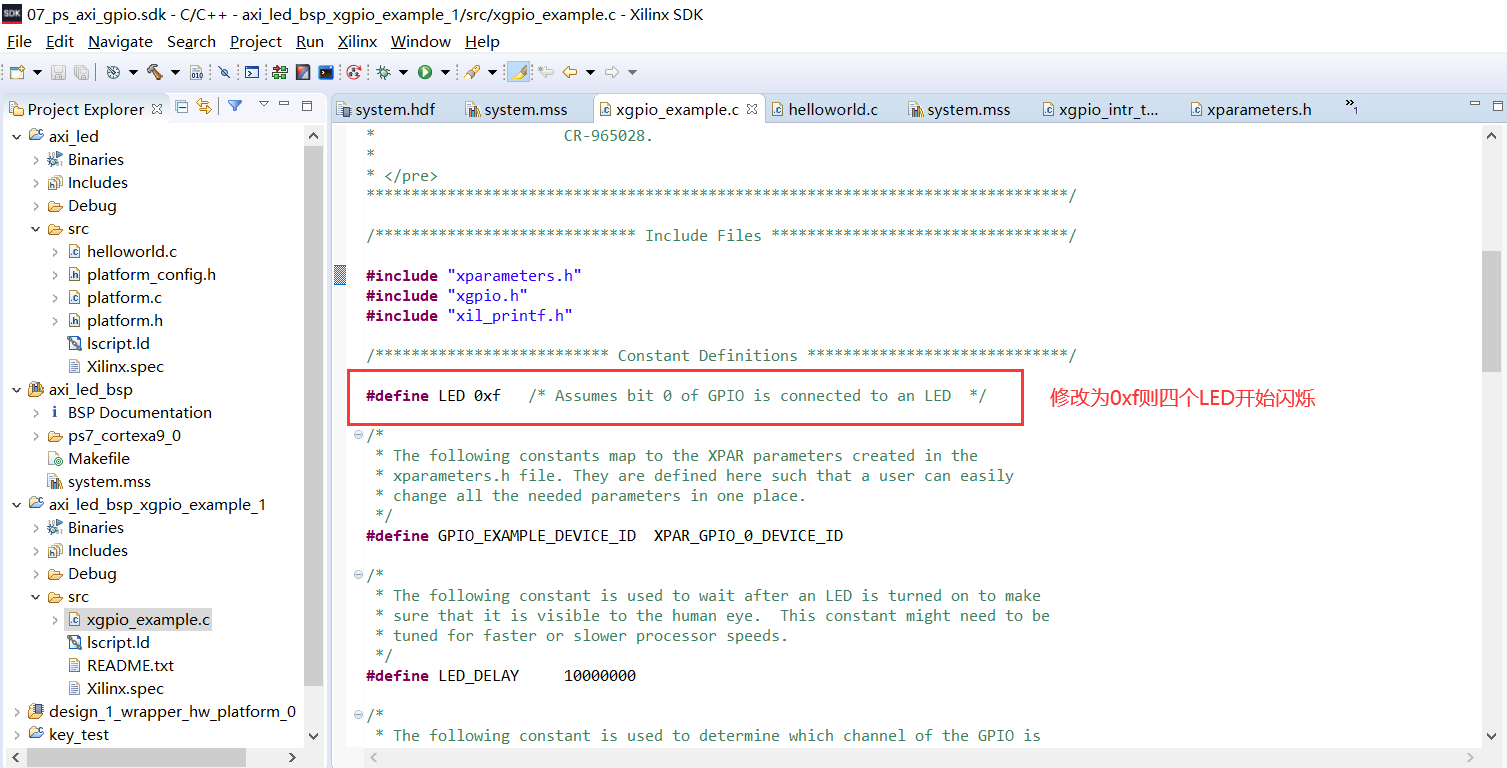
Task: Open dropdown next to Debug bug icon
Action: (x=403, y=72)
